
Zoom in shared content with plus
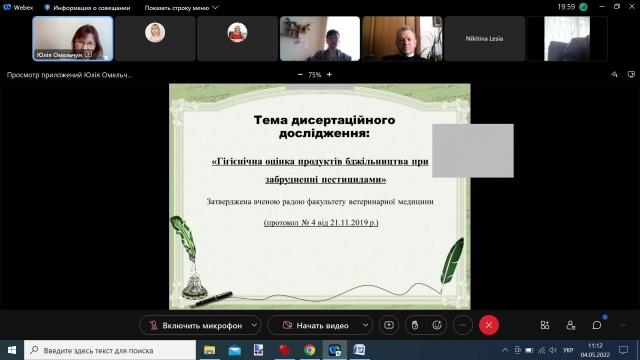(x=329, y=75)
